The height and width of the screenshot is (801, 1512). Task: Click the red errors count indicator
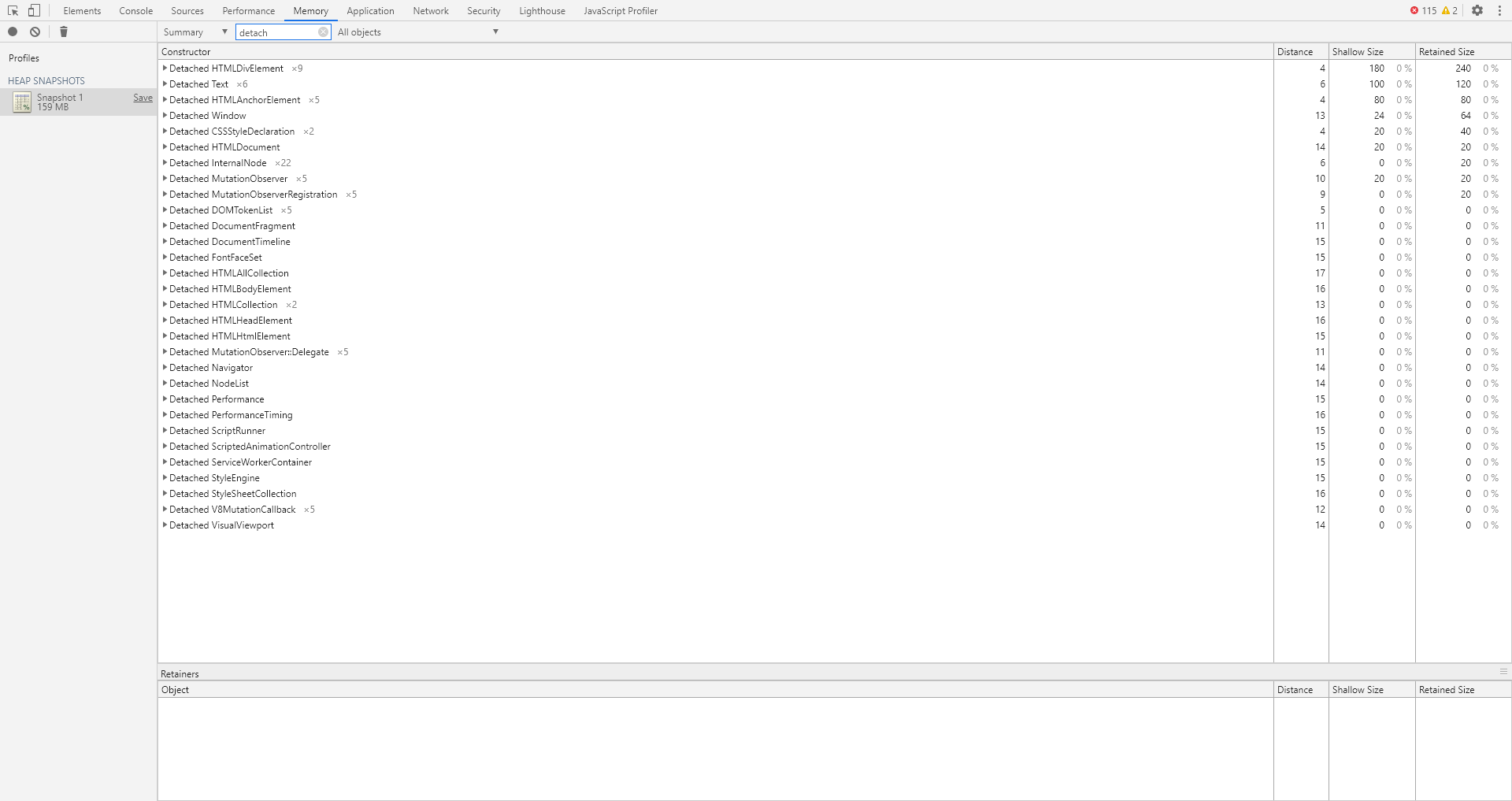point(1423,11)
